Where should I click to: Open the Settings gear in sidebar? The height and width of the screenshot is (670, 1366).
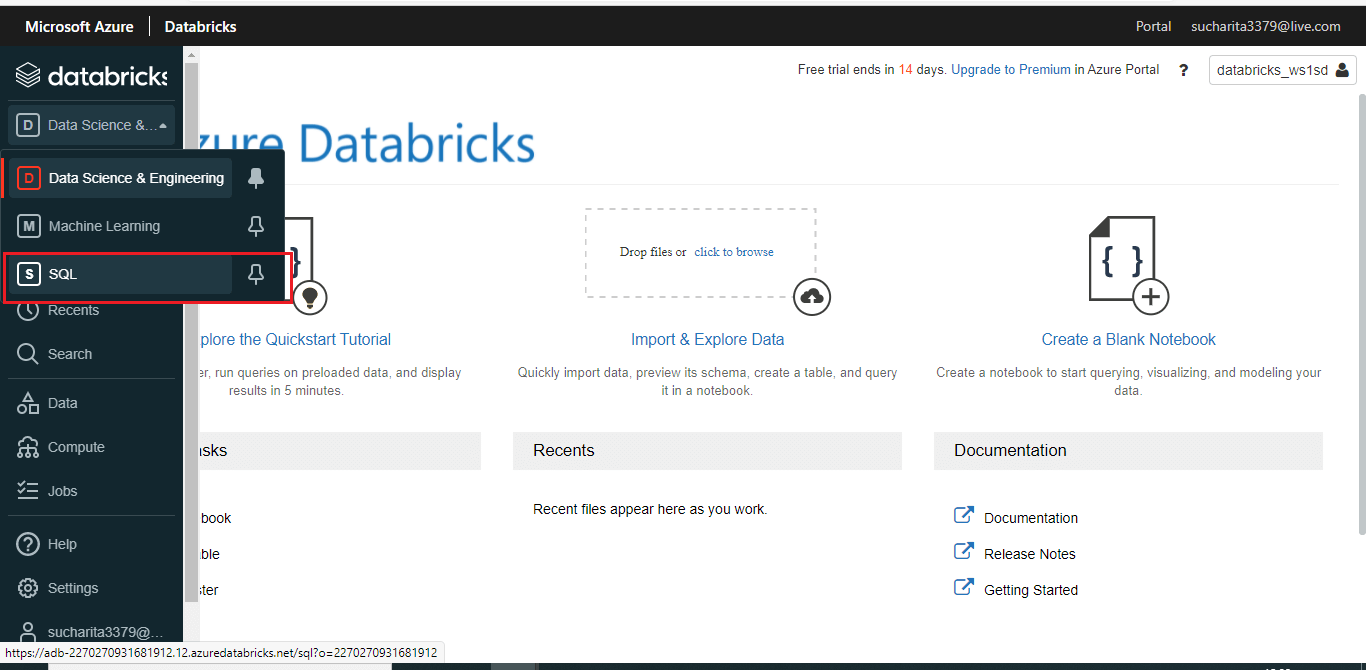(28, 588)
